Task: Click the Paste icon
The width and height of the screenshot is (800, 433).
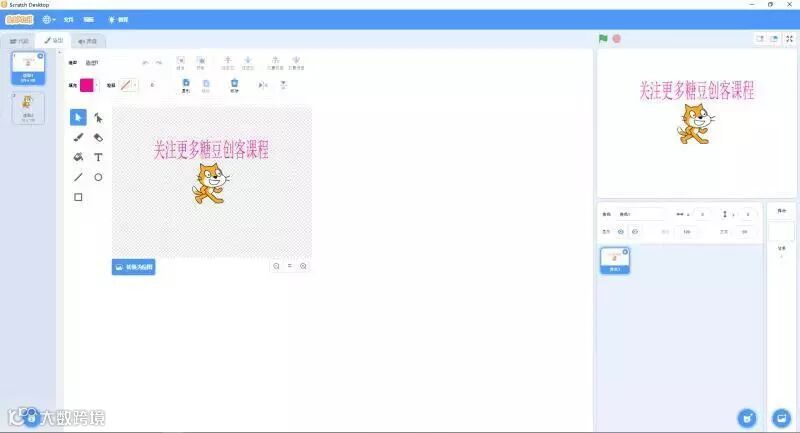Action: pos(206,85)
